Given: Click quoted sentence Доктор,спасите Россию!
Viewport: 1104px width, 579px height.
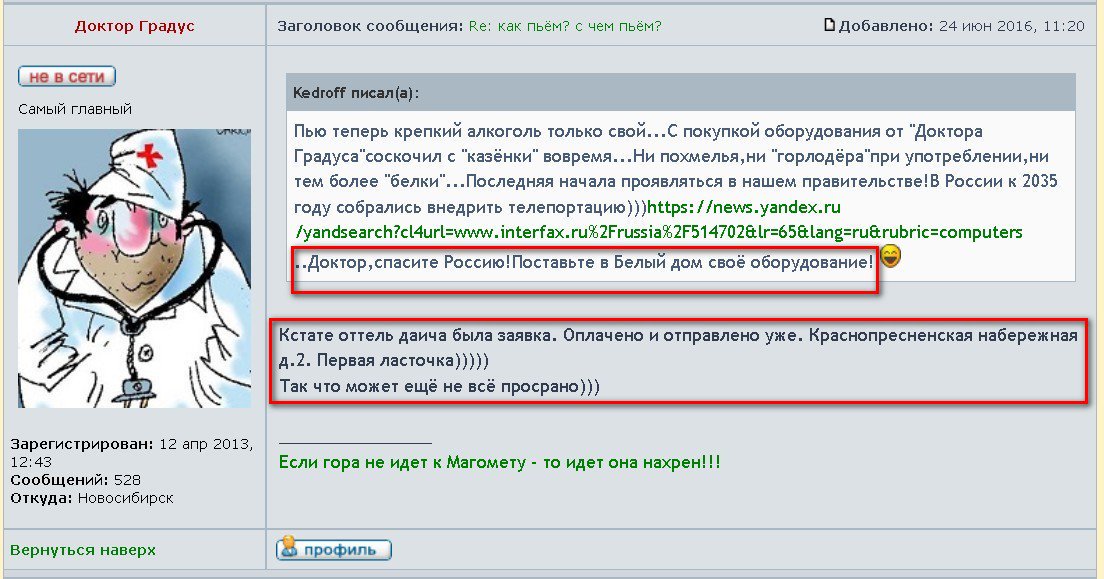Looking at the screenshot, I should [x=409, y=263].
